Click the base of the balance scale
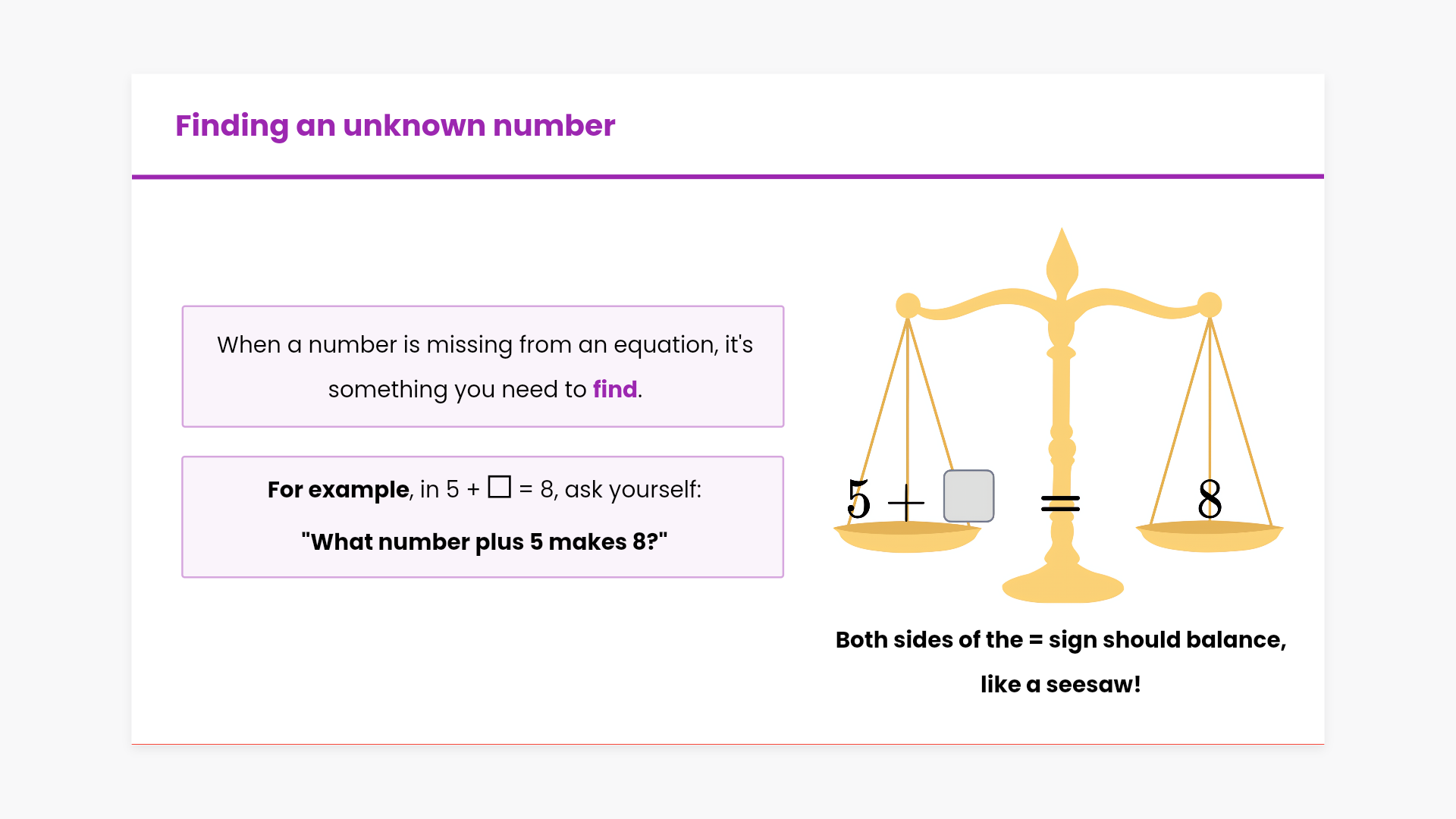 (x=1062, y=588)
